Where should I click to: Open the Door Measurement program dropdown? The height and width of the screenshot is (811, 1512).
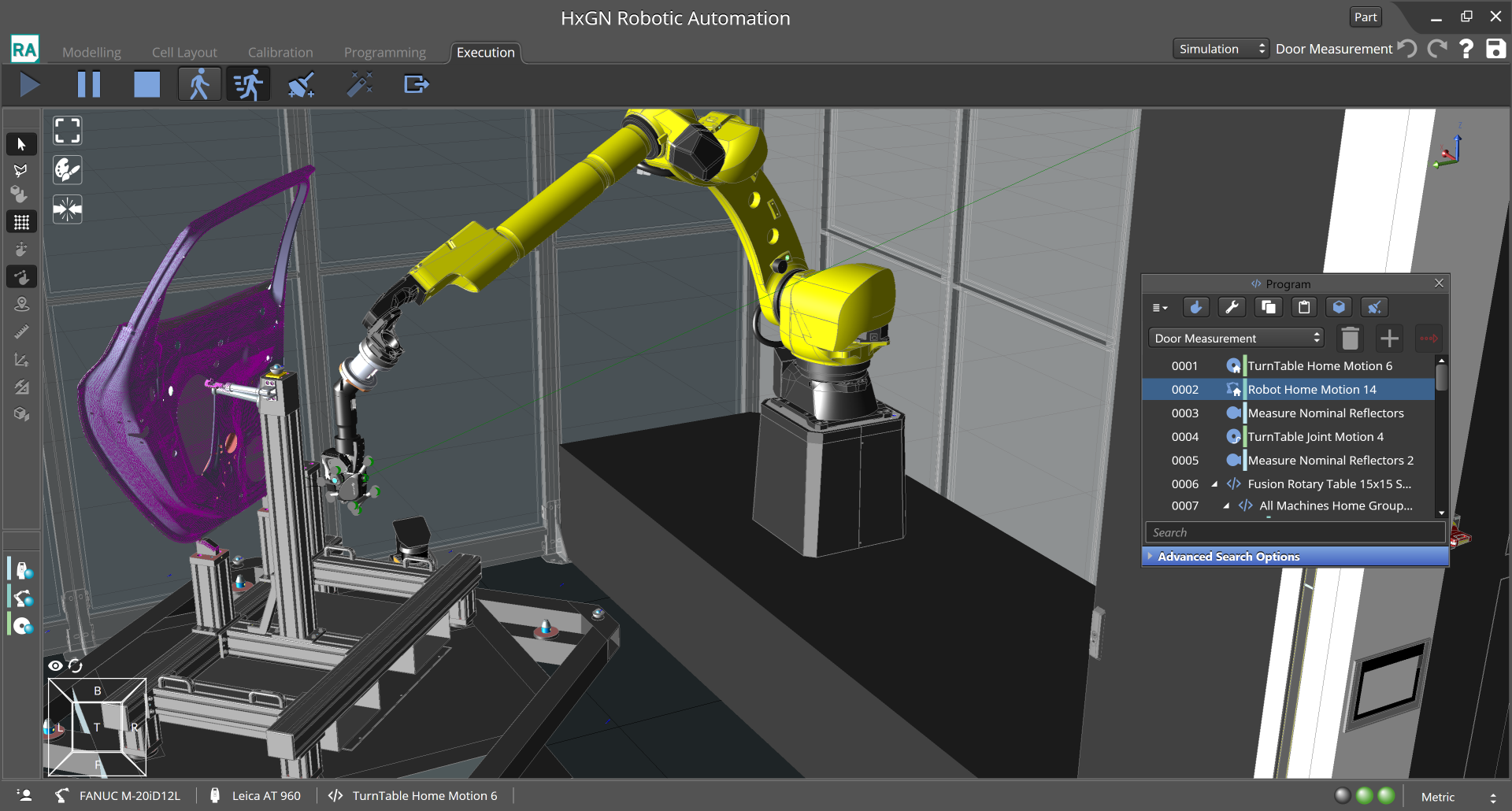click(1236, 339)
